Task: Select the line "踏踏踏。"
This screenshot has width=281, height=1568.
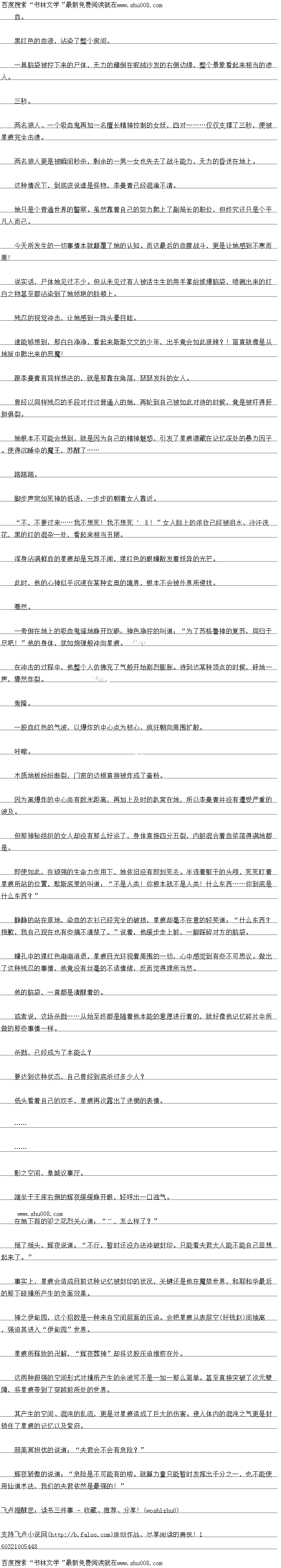Action: point(26,474)
